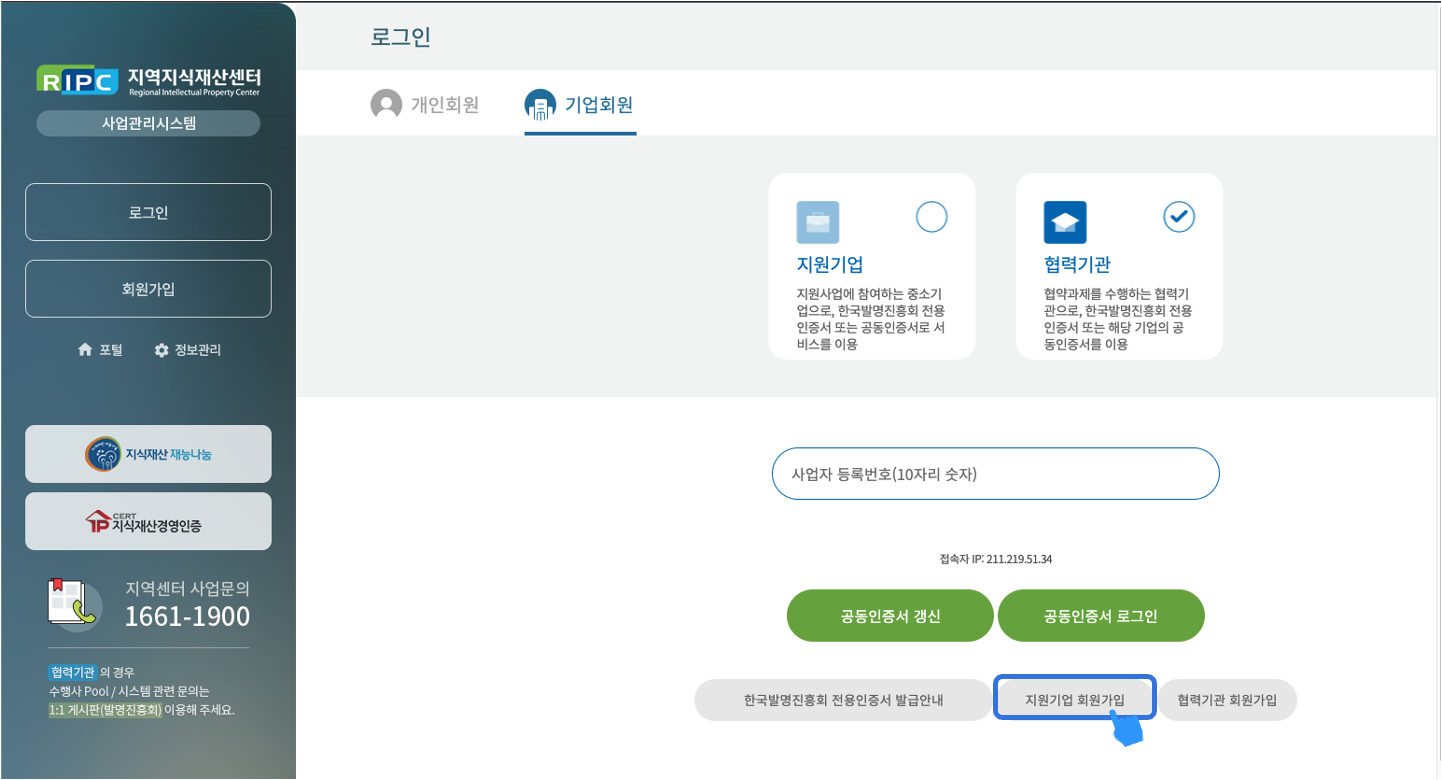Select the checked 협력기관 radio circle
This screenshot has height=780, width=1442.
coord(1179,217)
